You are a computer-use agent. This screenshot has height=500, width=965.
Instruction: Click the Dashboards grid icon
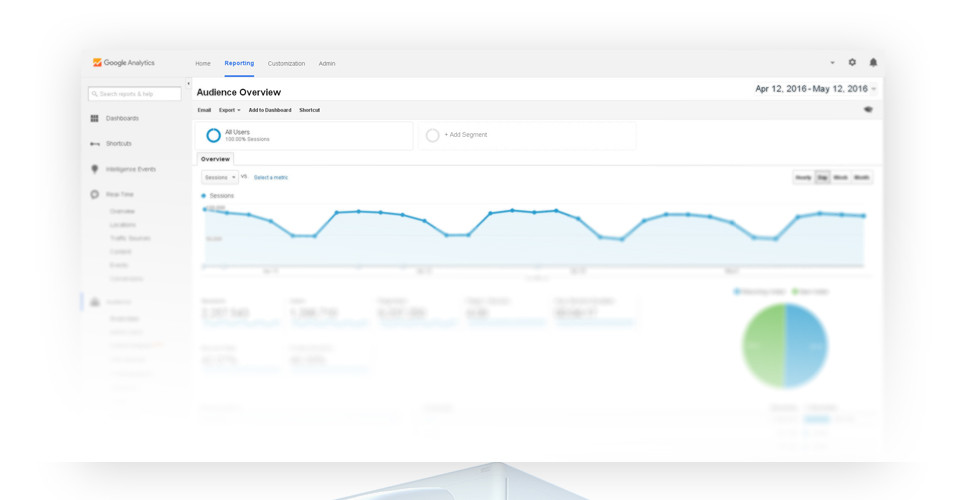[94, 118]
